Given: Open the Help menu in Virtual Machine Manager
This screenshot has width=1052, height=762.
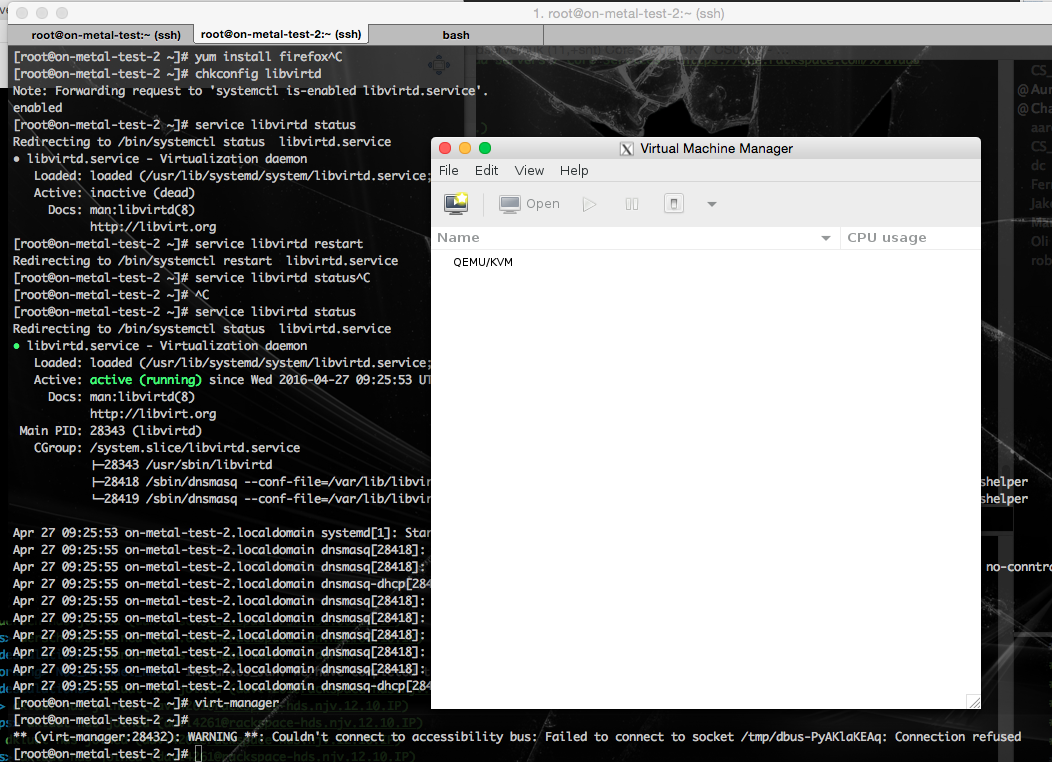Looking at the screenshot, I should 574,170.
